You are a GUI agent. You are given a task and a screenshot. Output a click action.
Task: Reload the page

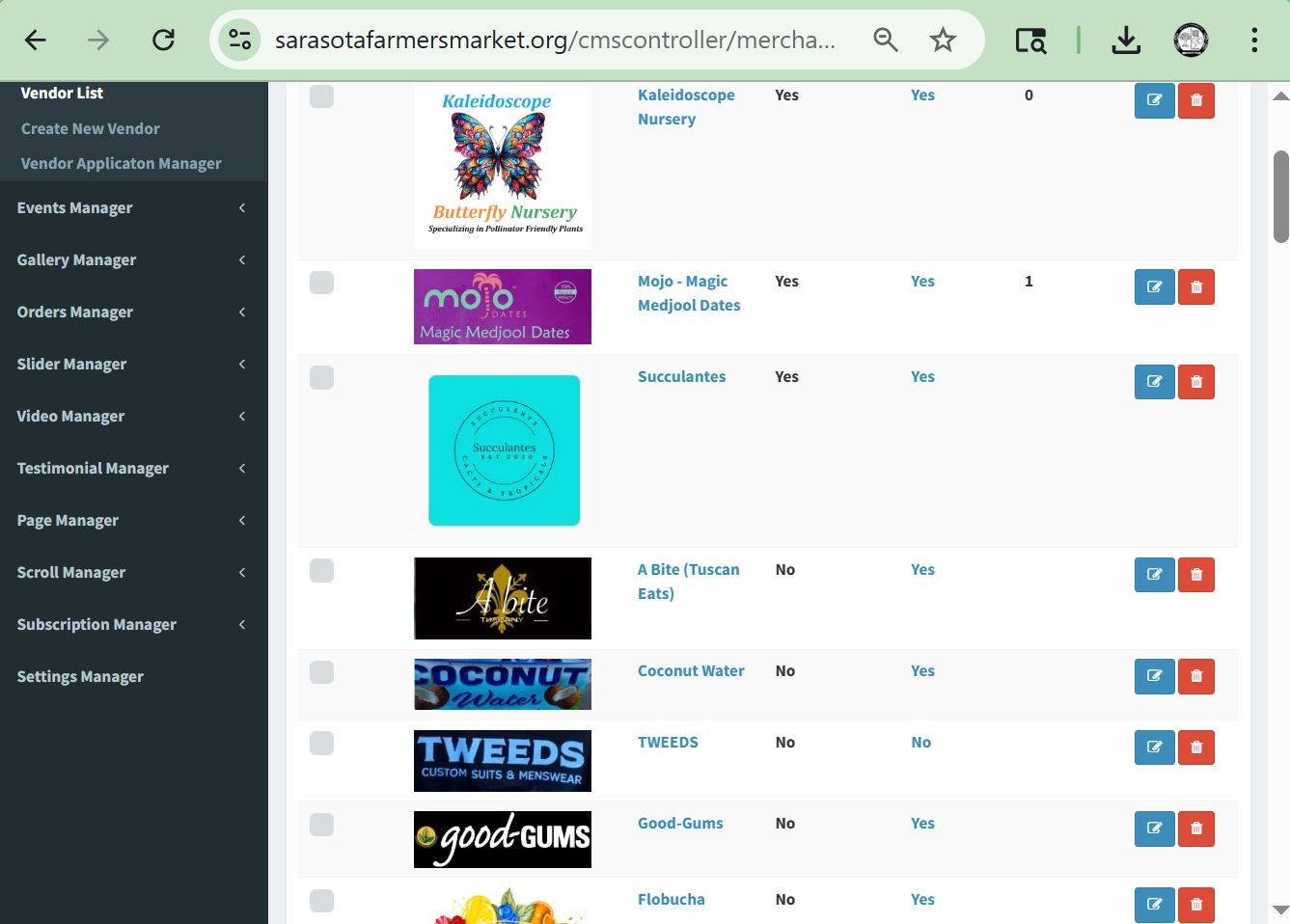pos(163,40)
